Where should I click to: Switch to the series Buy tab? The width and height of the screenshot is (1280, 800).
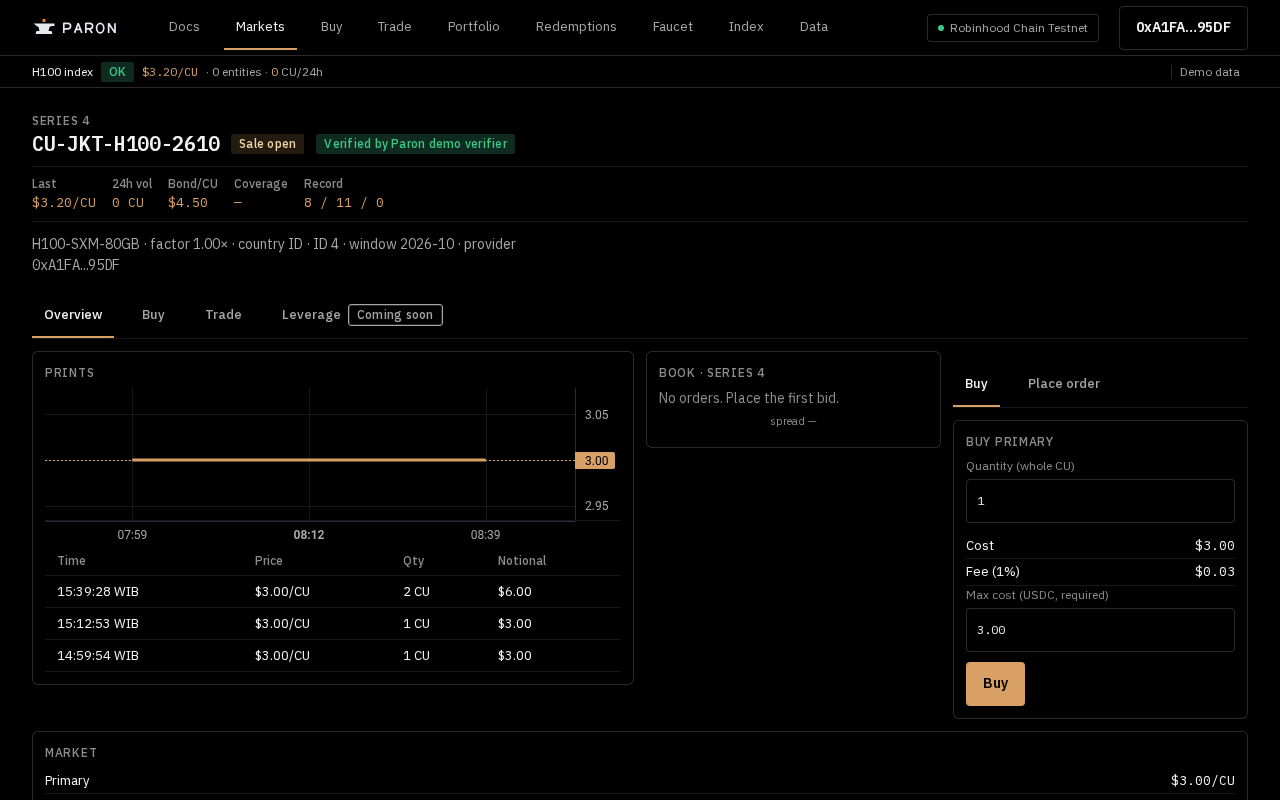click(x=153, y=315)
